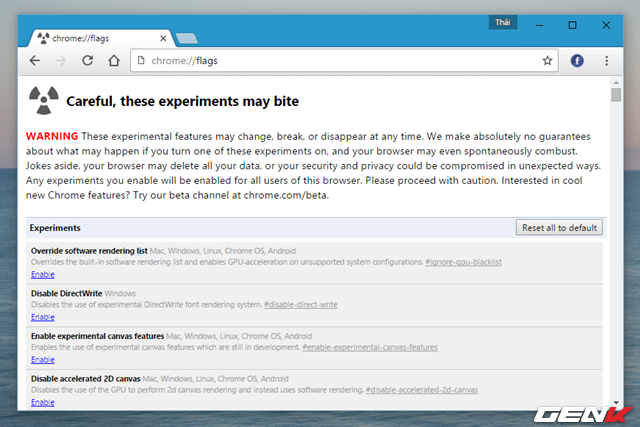This screenshot has height=427, width=640.
Task: Open the Chrome three-dot menu
Action: (x=606, y=61)
